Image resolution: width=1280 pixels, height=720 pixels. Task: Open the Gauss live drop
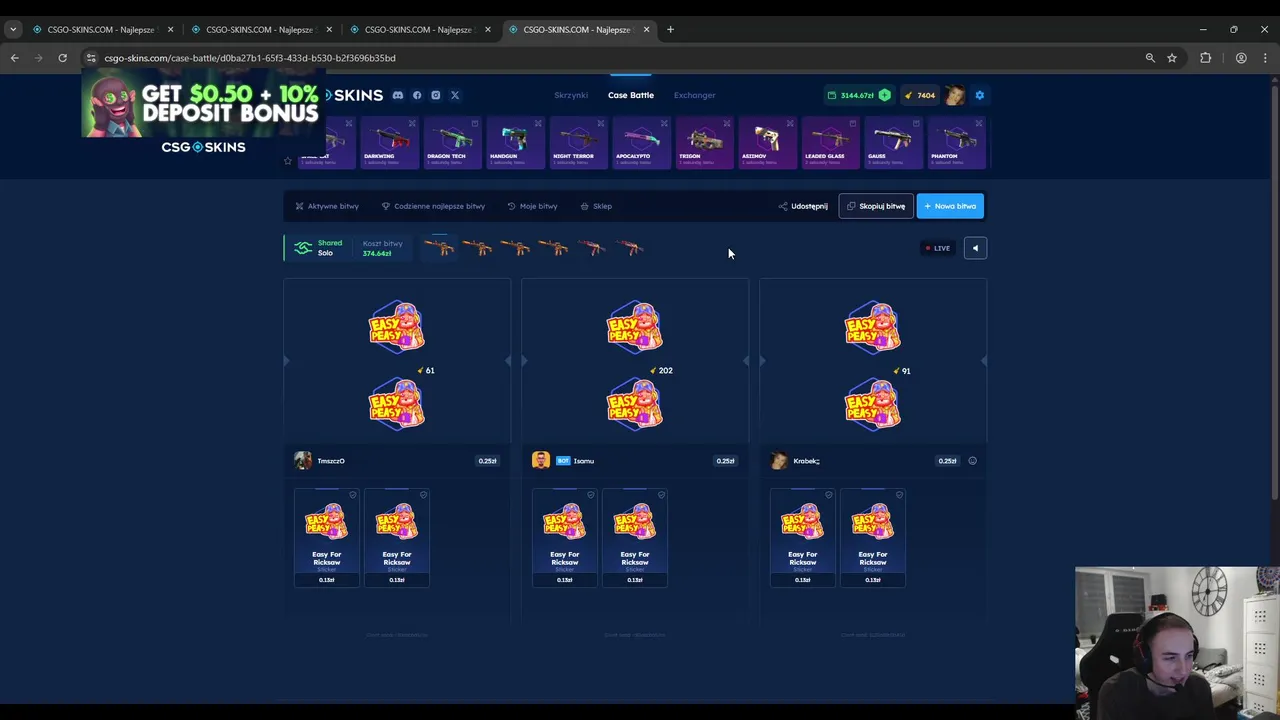click(894, 142)
